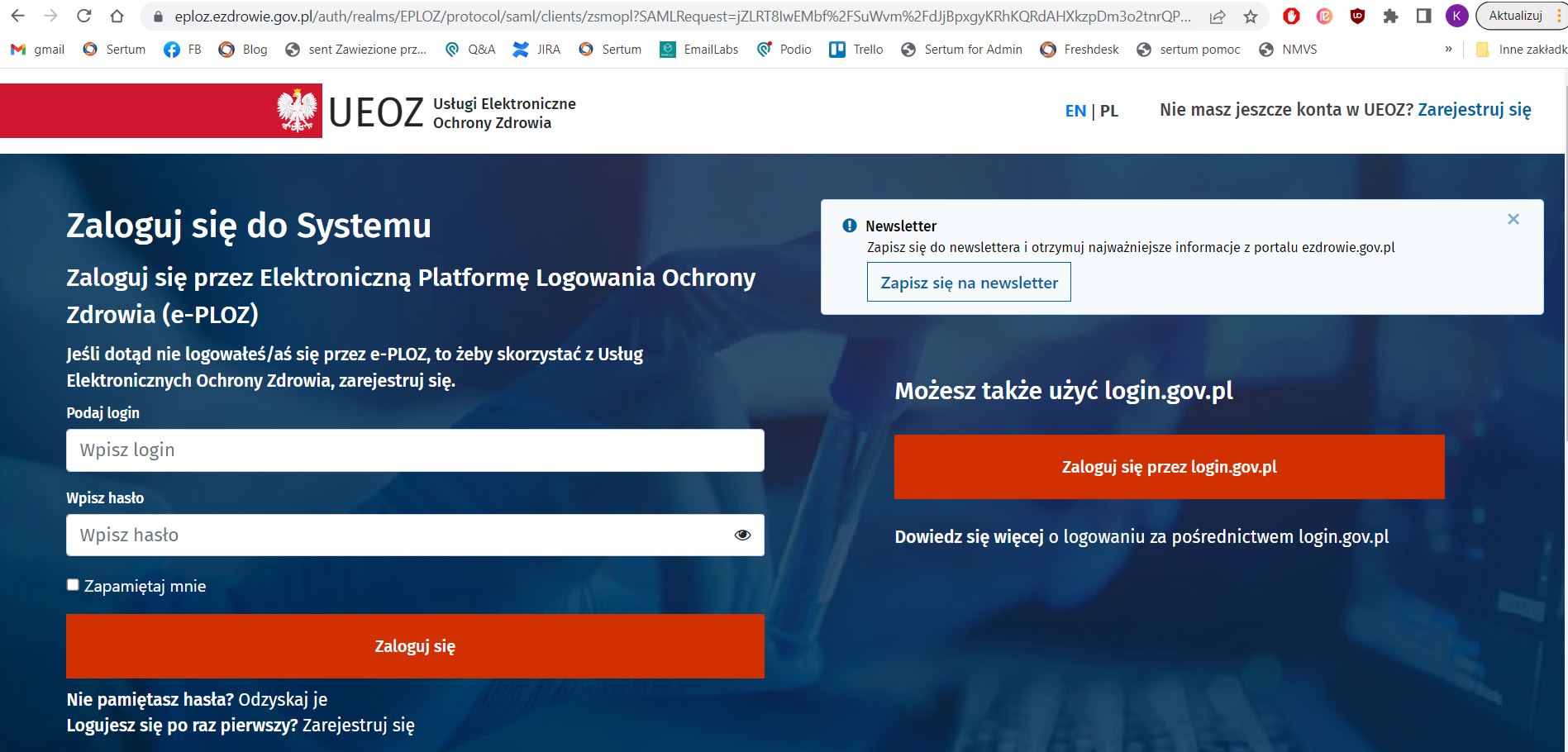Open the browser side panel icon

[x=1423, y=16]
